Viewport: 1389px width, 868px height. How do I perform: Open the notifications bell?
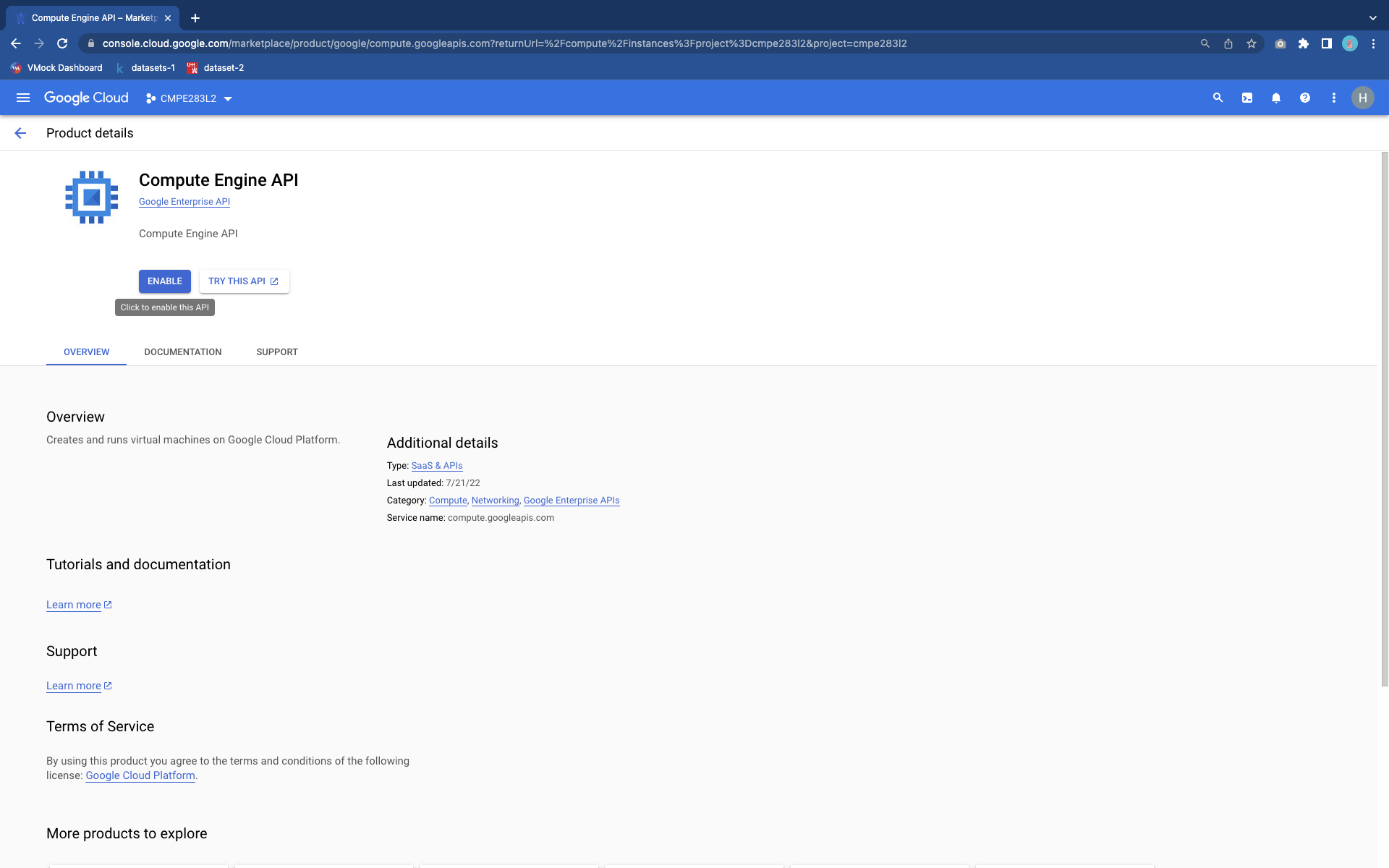coord(1276,98)
